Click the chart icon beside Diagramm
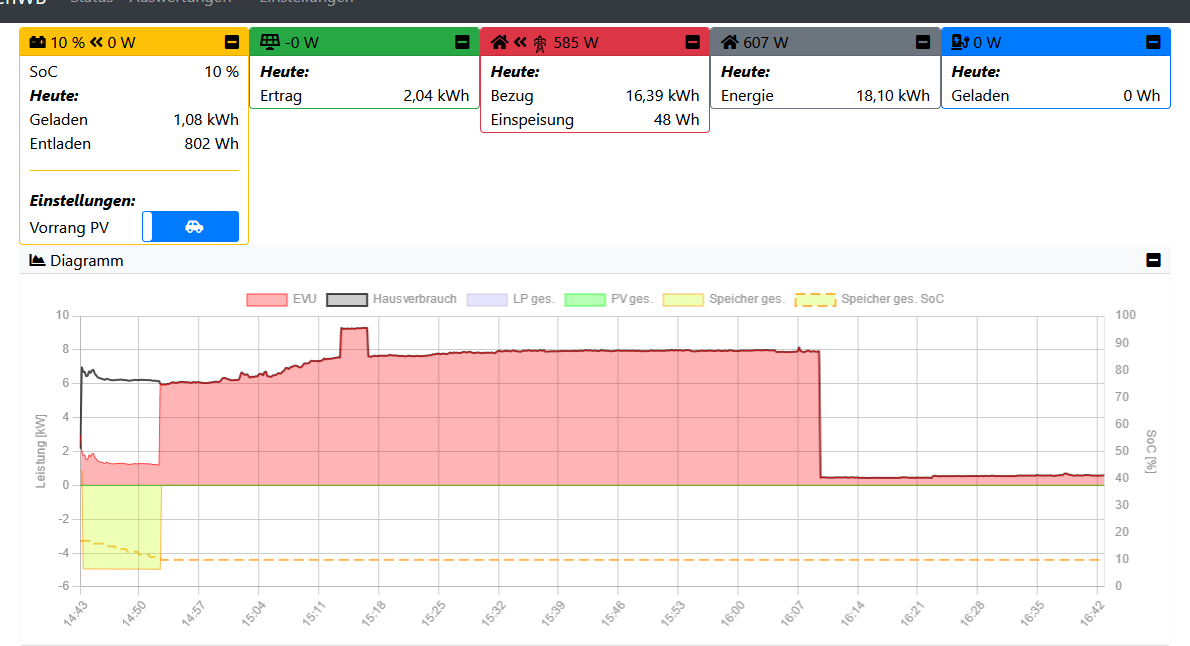This screenshot has height=646, width=1190. [37, 260]
